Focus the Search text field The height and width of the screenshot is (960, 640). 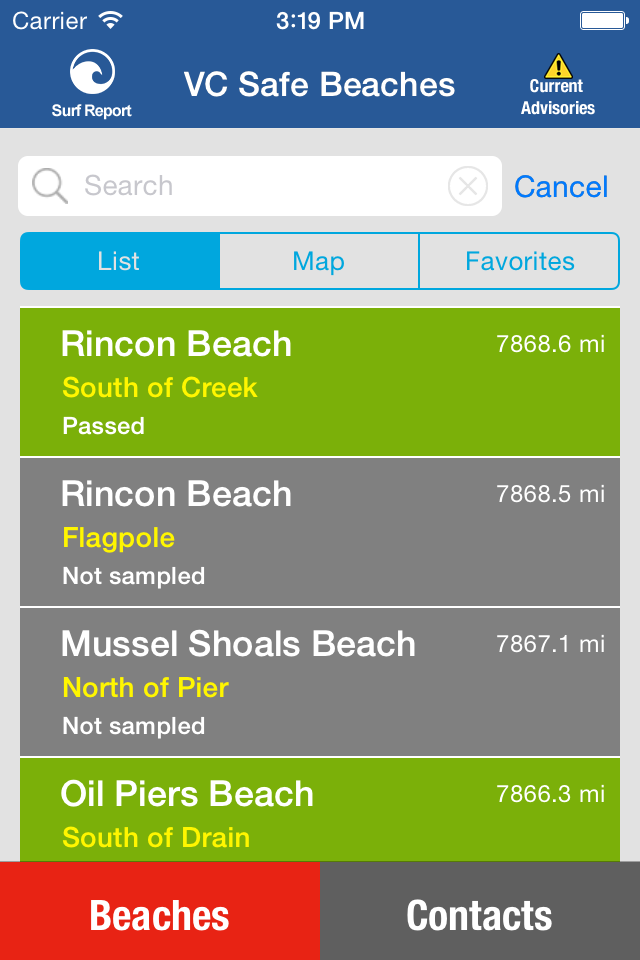click(x=260, y=186)
